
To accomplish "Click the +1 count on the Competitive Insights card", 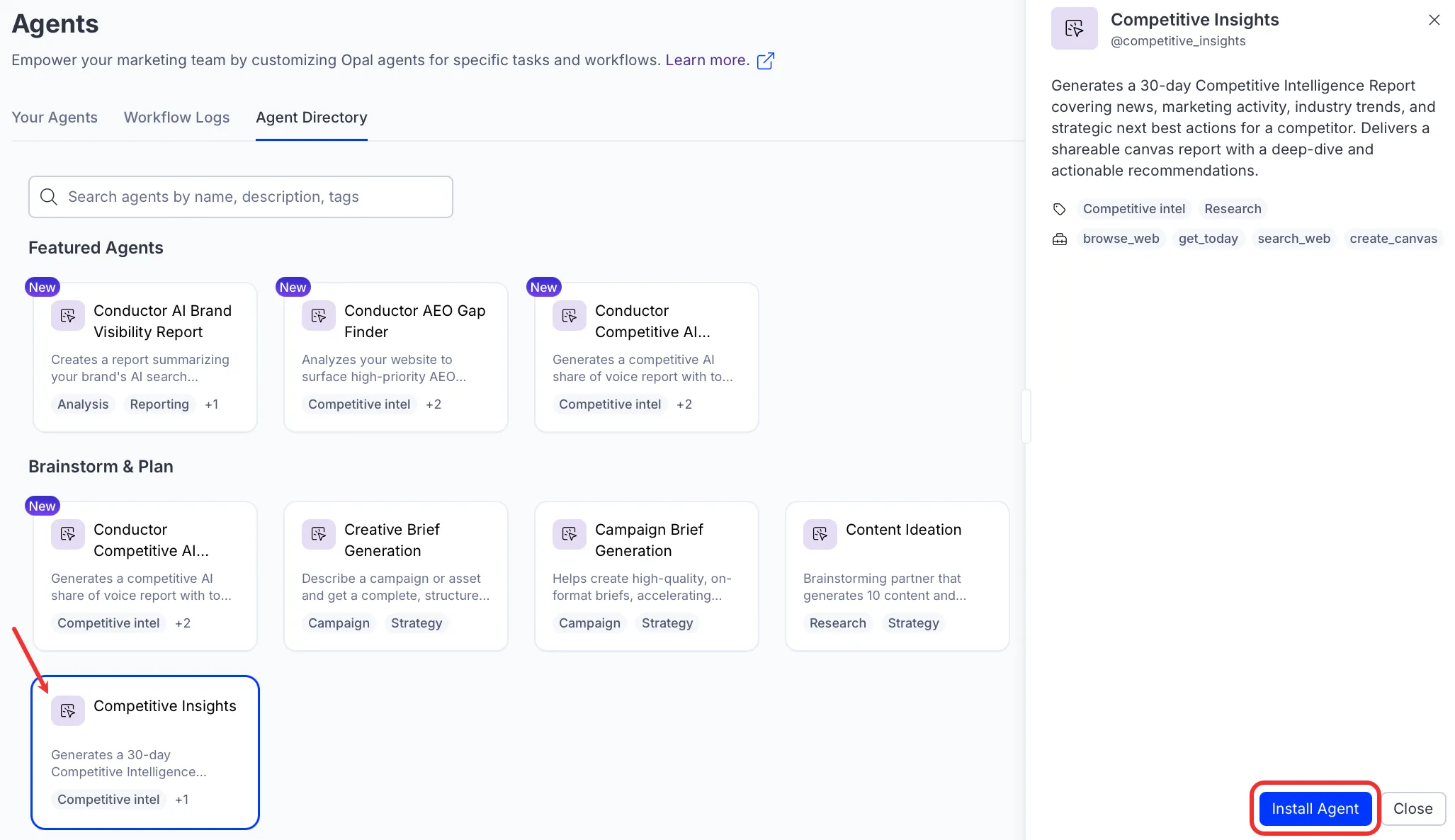I will click(x=182, y=800).
